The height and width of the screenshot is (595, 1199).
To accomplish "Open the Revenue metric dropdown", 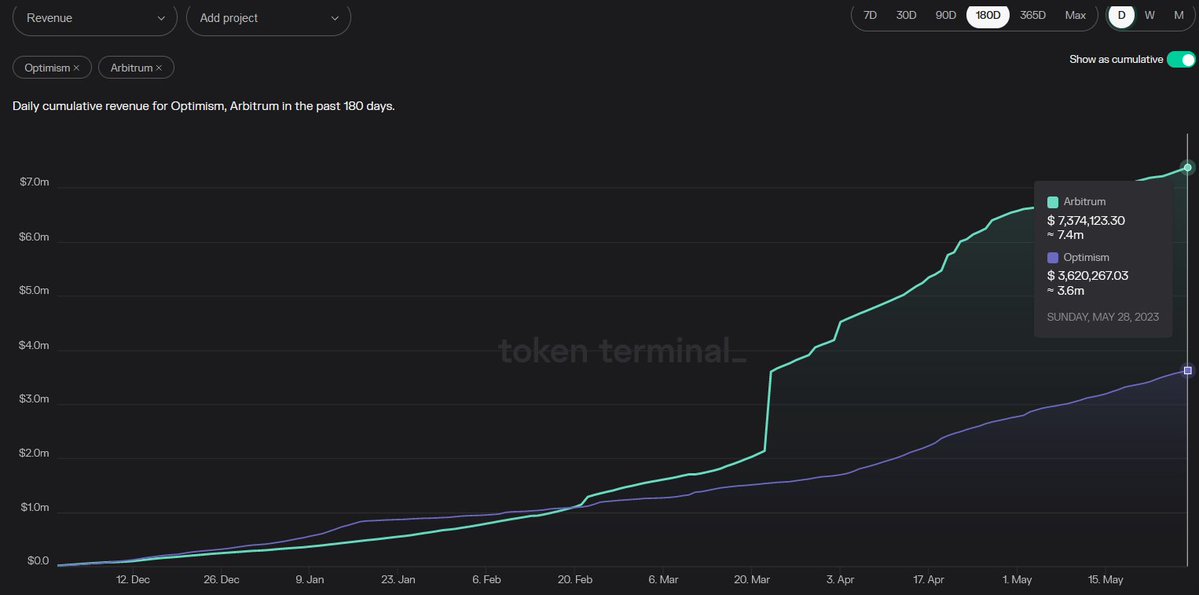I will (x=95, y=18).
